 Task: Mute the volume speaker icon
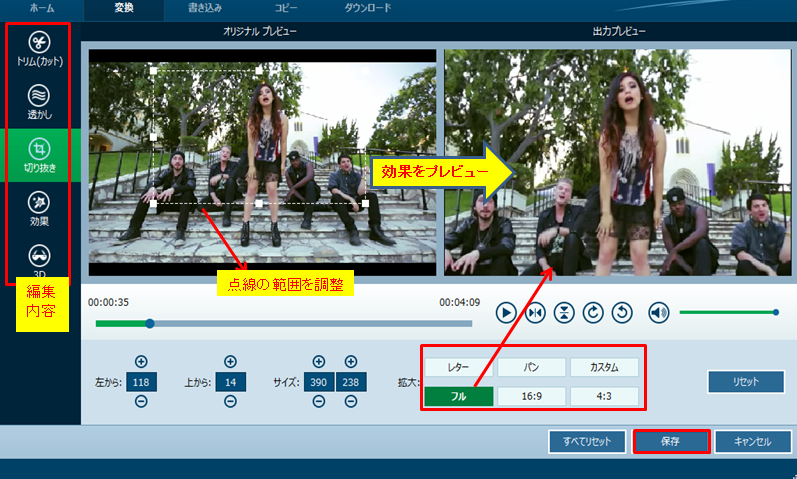(x=658, y=313)
